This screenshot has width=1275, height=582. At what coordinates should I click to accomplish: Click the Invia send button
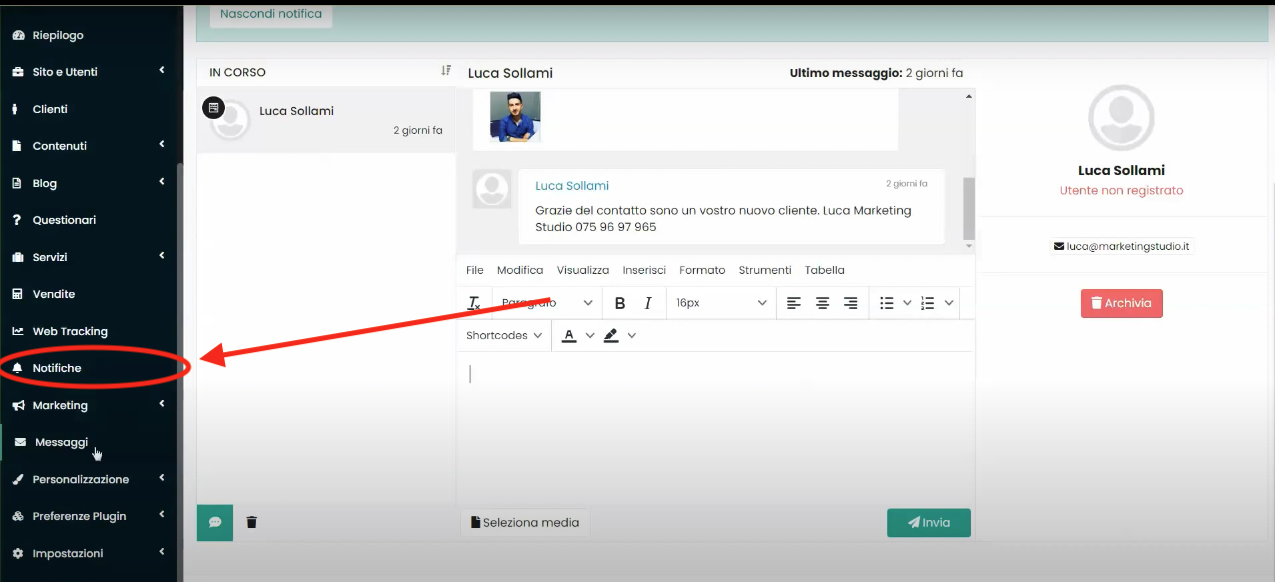928,522
